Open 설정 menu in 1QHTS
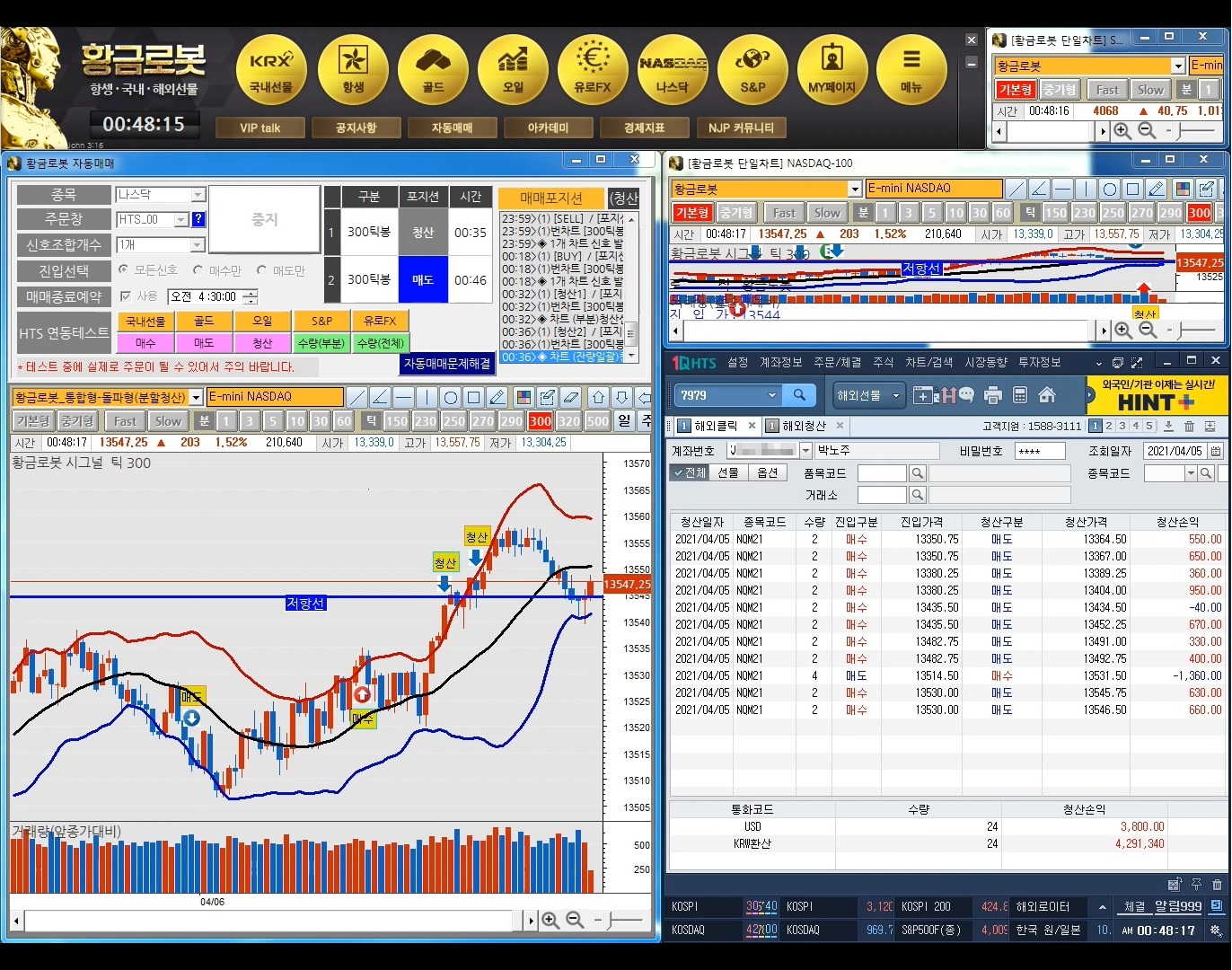This screenshot has width=1232, height=970. coord(738,362)
